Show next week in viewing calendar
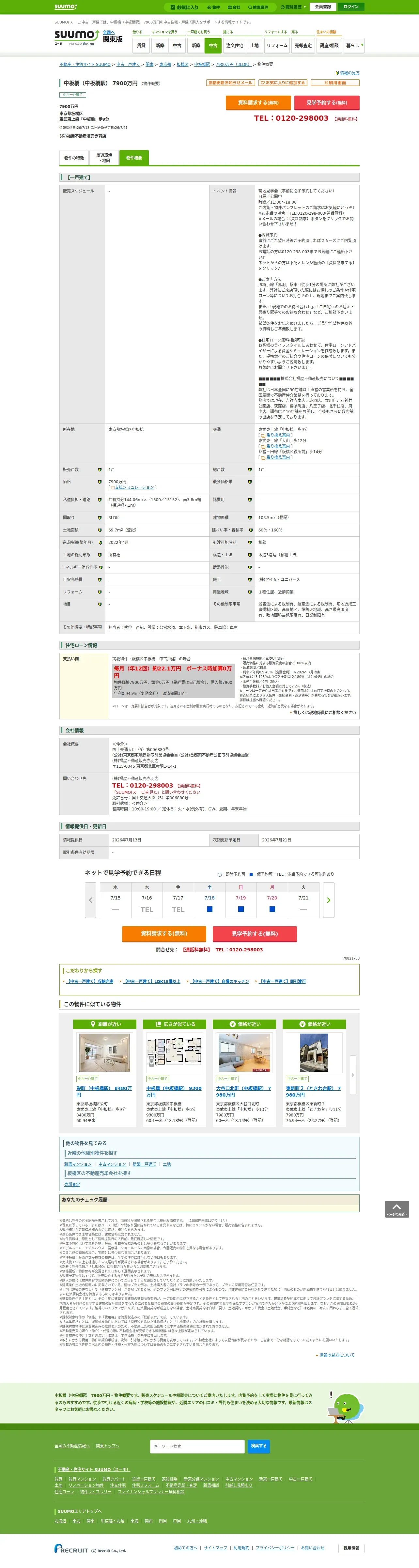 click(328, 900)
